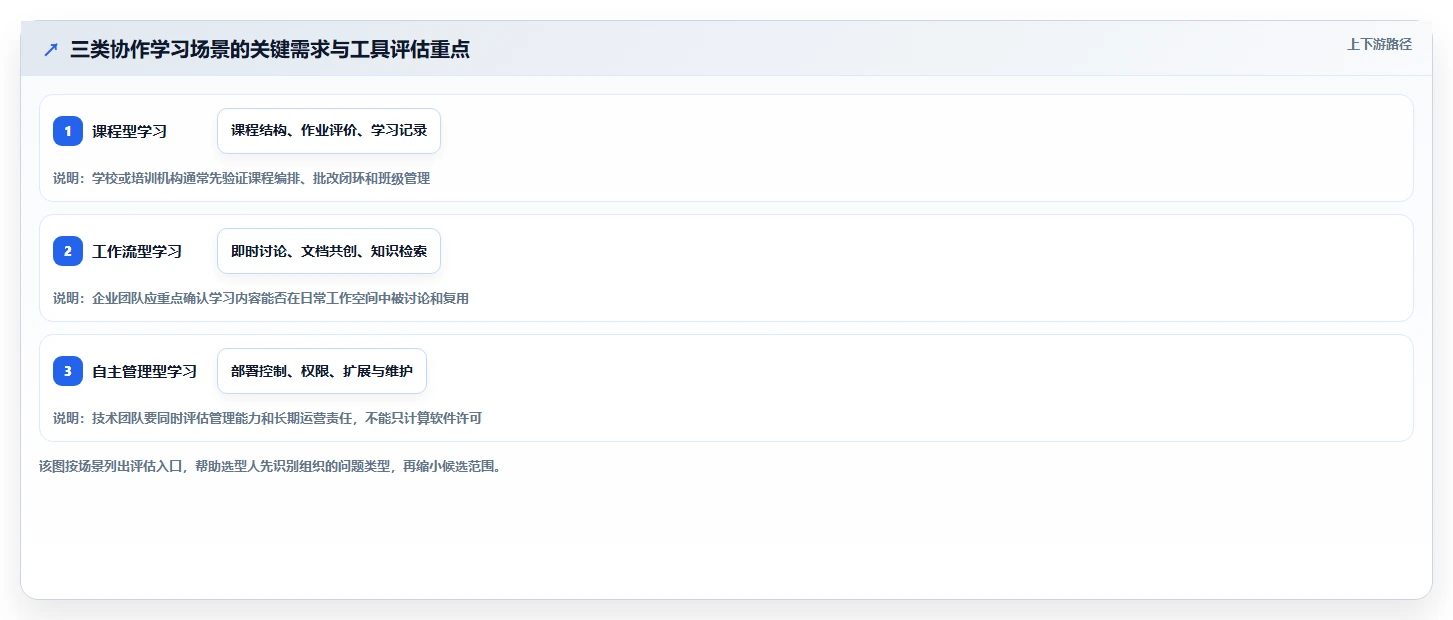Image resolution: width=1453 pixels, height=620 pixels.
Task: Click the note about 技术团队要同时评估
Action: click(x=267, y=418)
